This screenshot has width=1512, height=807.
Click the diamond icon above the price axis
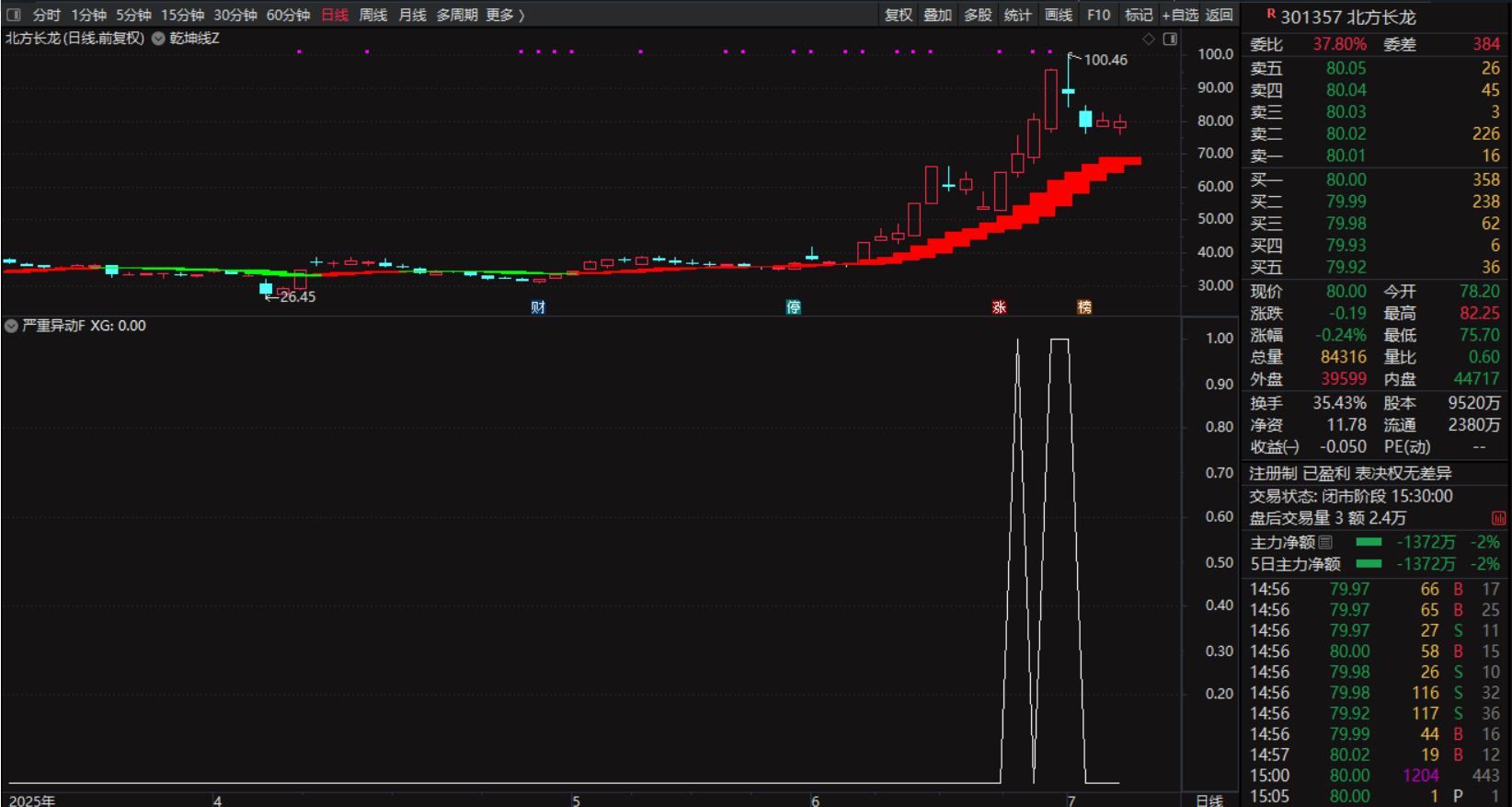pyautogui.click(x=1149, y=39)
